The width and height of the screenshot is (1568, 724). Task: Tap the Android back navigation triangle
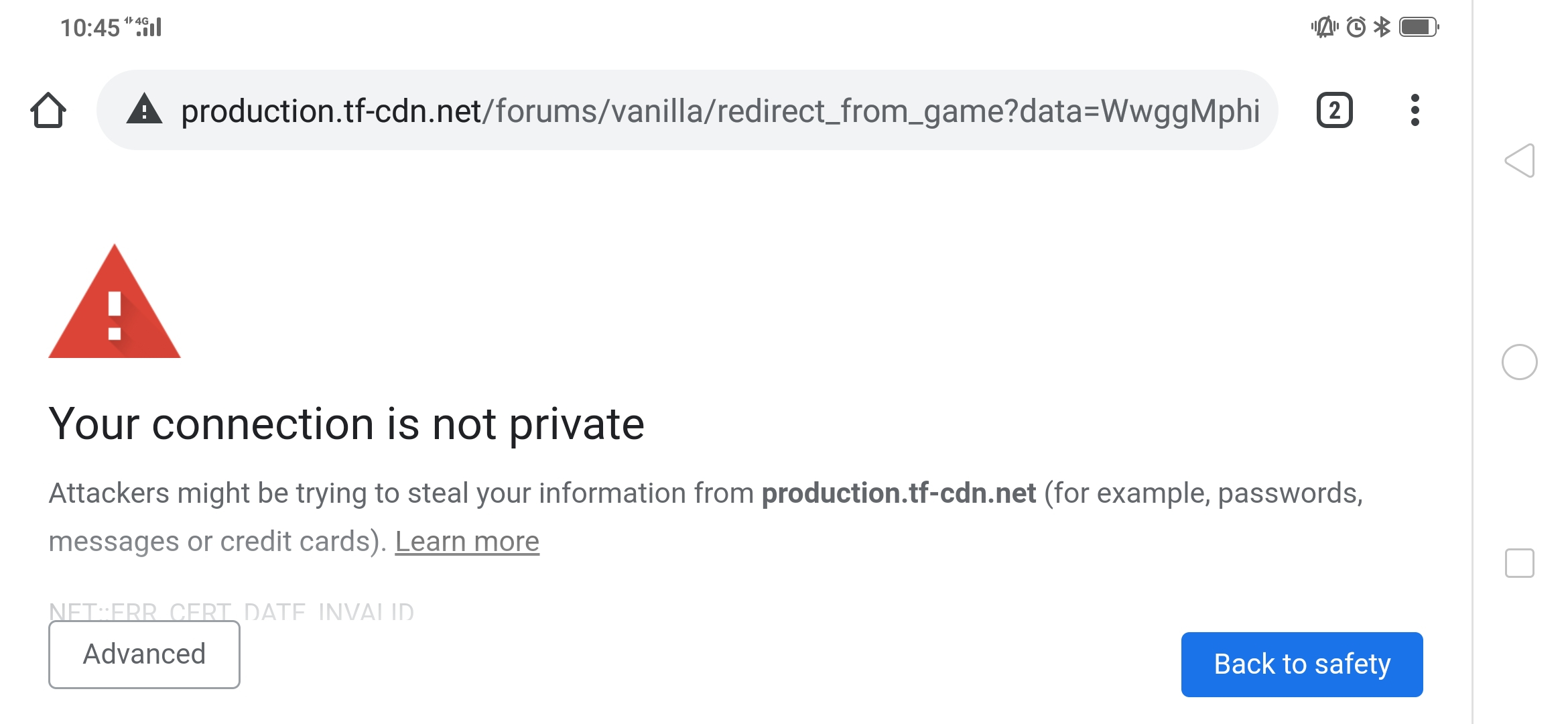point(1519,161)
